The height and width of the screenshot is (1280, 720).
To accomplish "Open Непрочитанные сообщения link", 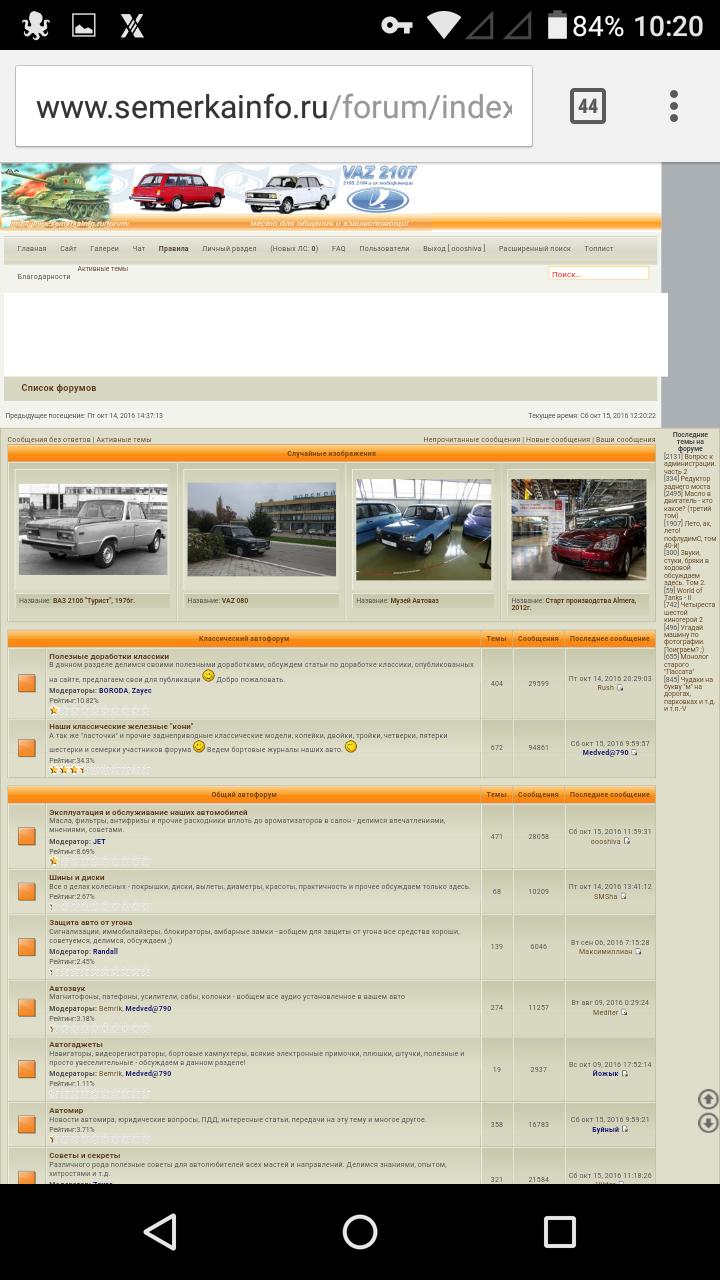I will (471, 439).
